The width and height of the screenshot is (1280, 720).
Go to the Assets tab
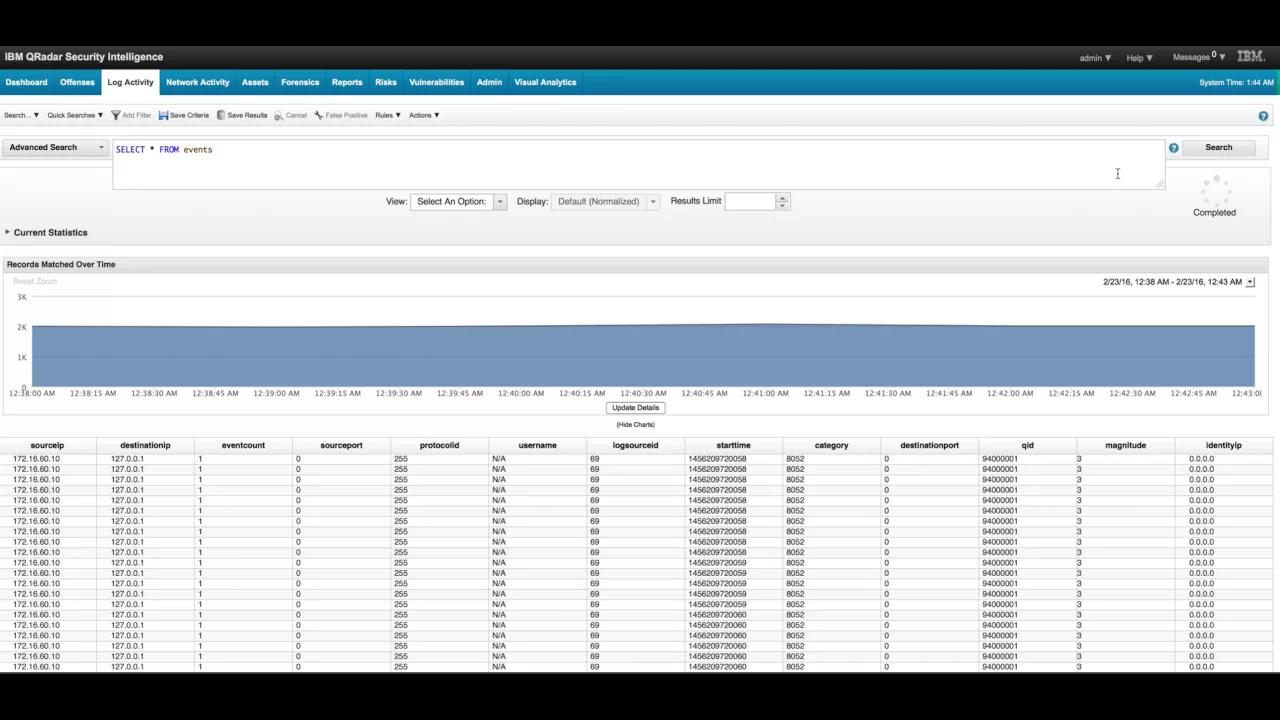(255, 82)
